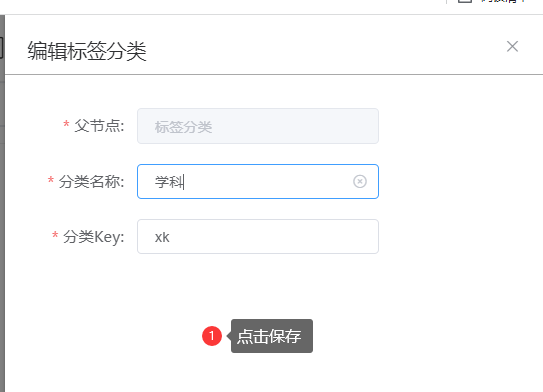The height and width of the screenshot is (392, 543).
Task: Click the cut-off icon above the dialog
Action: [x=465, y=1]
